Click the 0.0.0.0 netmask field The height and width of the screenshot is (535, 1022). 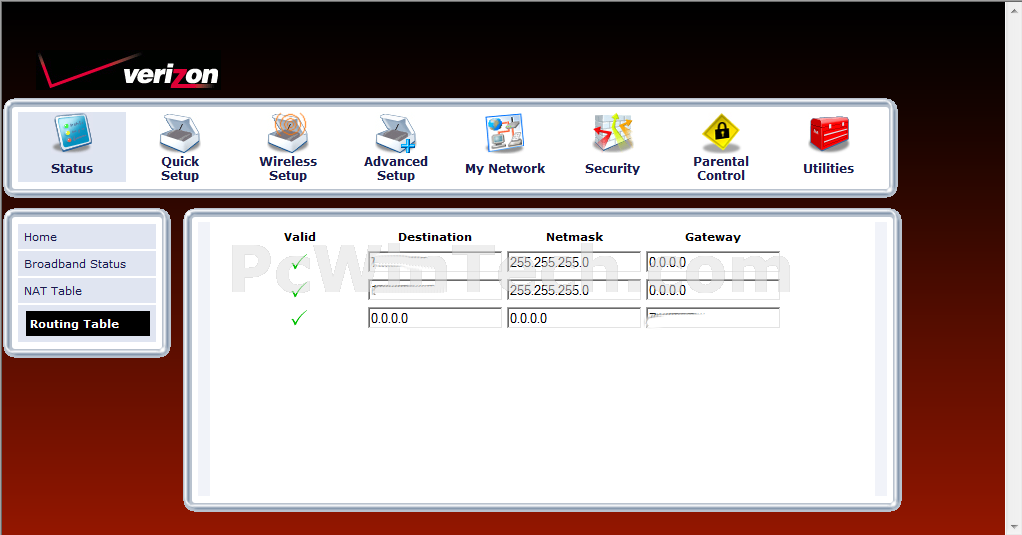point(574,318)
